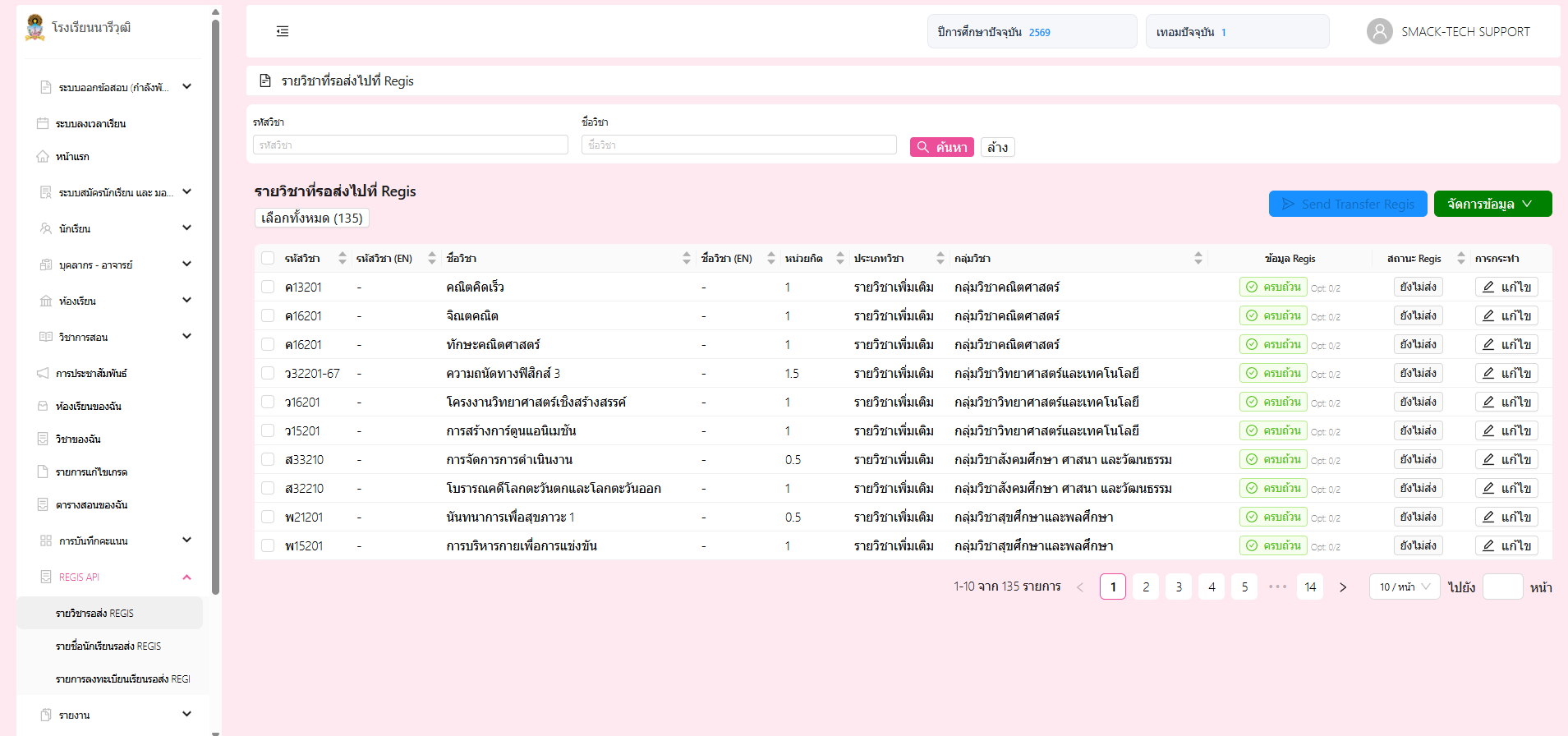Open the จัดการข้อมูล dropdown button

pos(1492,204)
